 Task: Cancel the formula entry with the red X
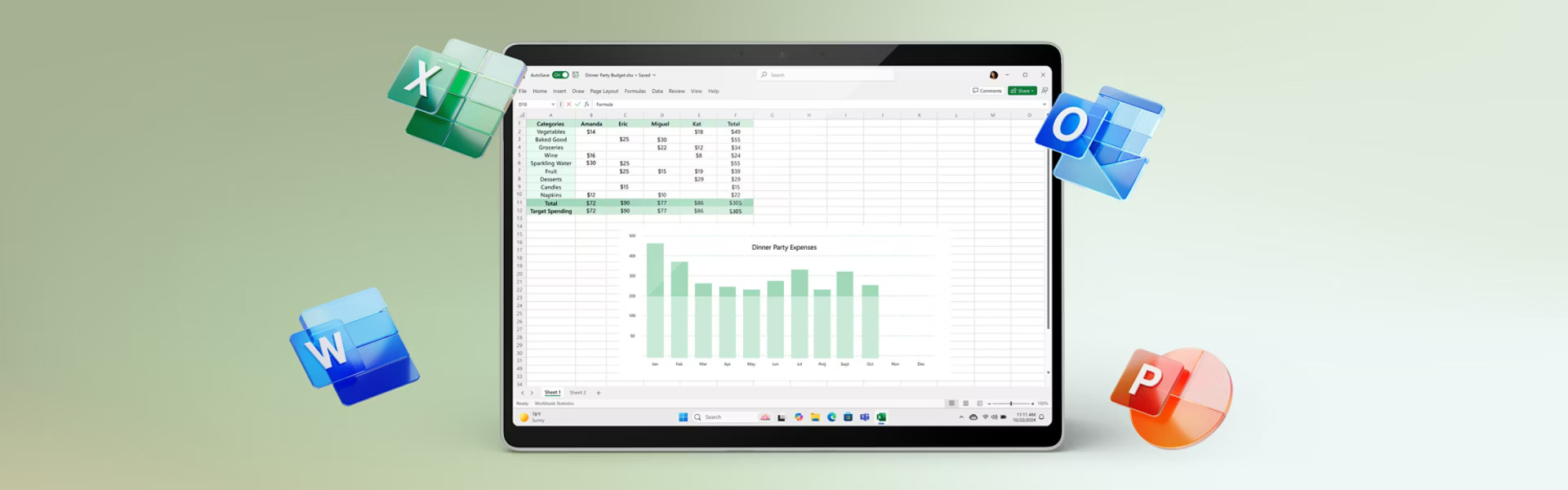click(569, 105)
